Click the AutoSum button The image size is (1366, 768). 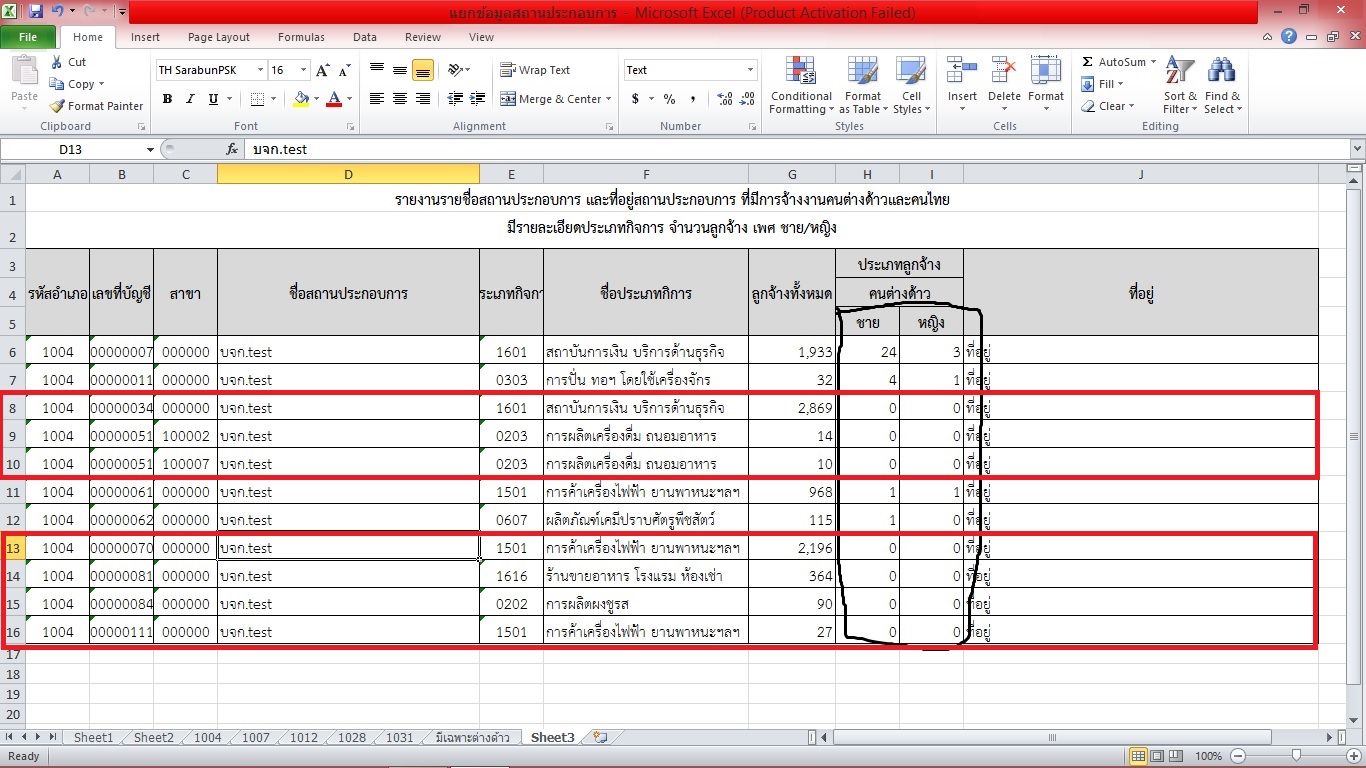(x=1119, y=62)
